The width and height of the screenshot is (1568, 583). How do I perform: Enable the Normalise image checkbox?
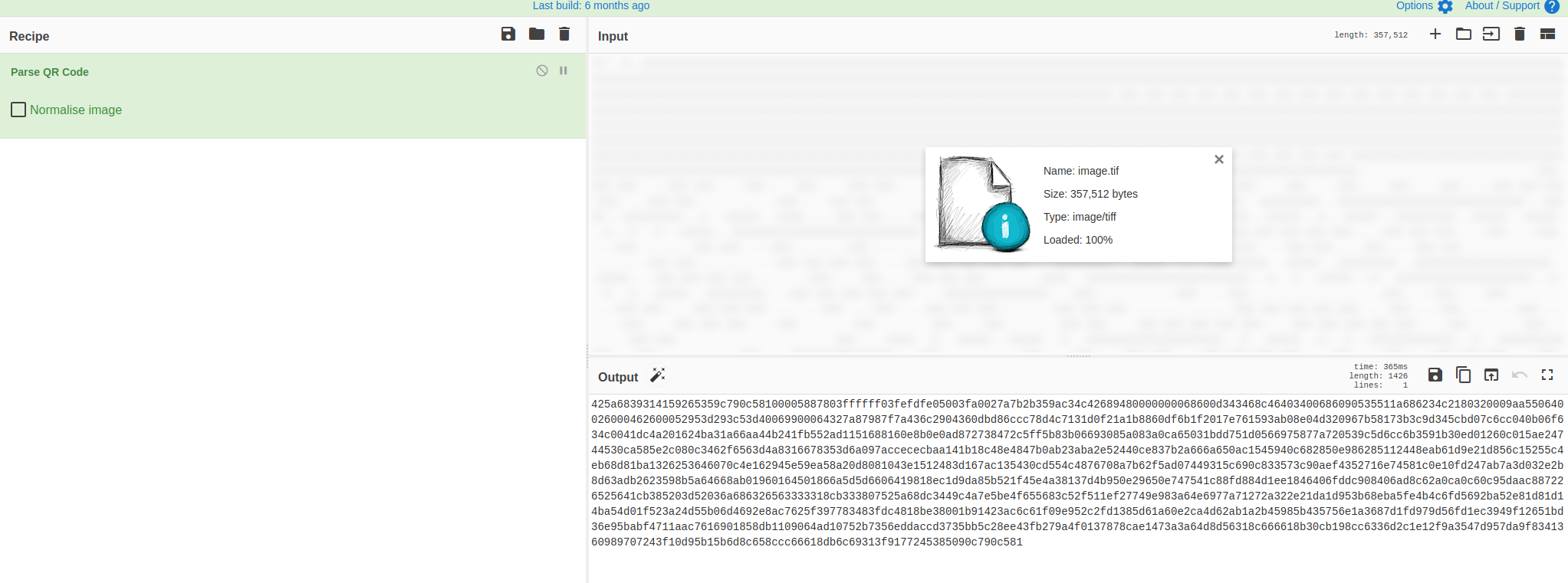(x=18, y=110)
